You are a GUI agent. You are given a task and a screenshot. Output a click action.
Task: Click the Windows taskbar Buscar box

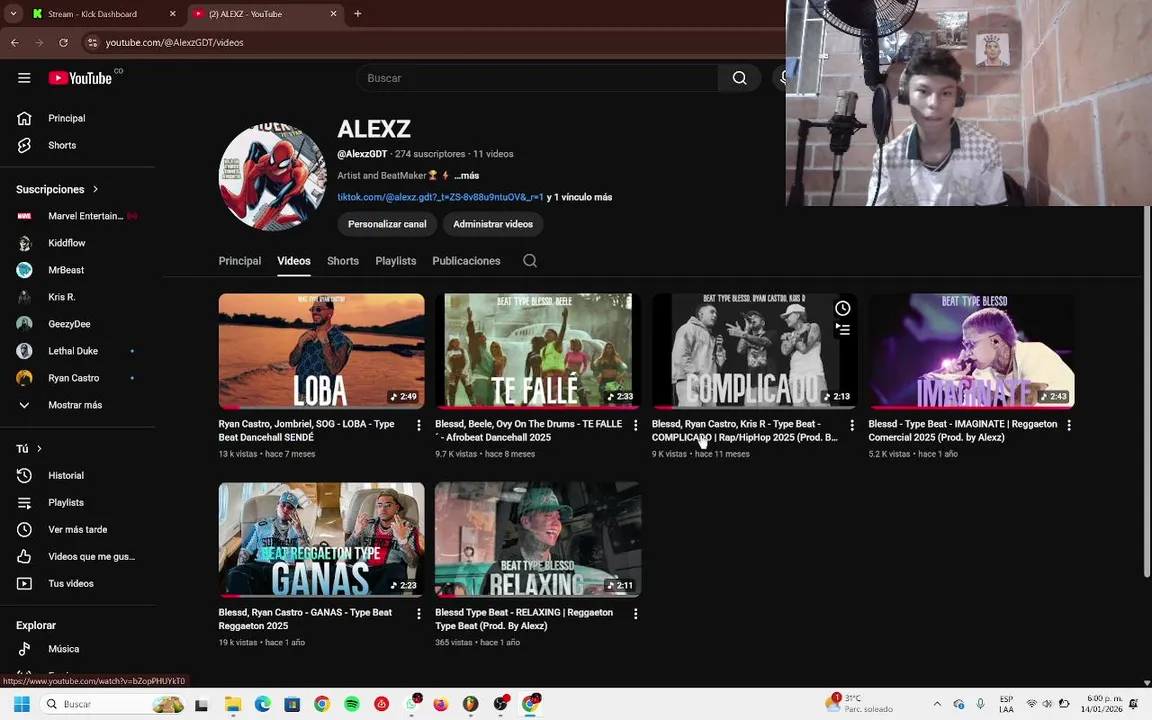[112, 704]
